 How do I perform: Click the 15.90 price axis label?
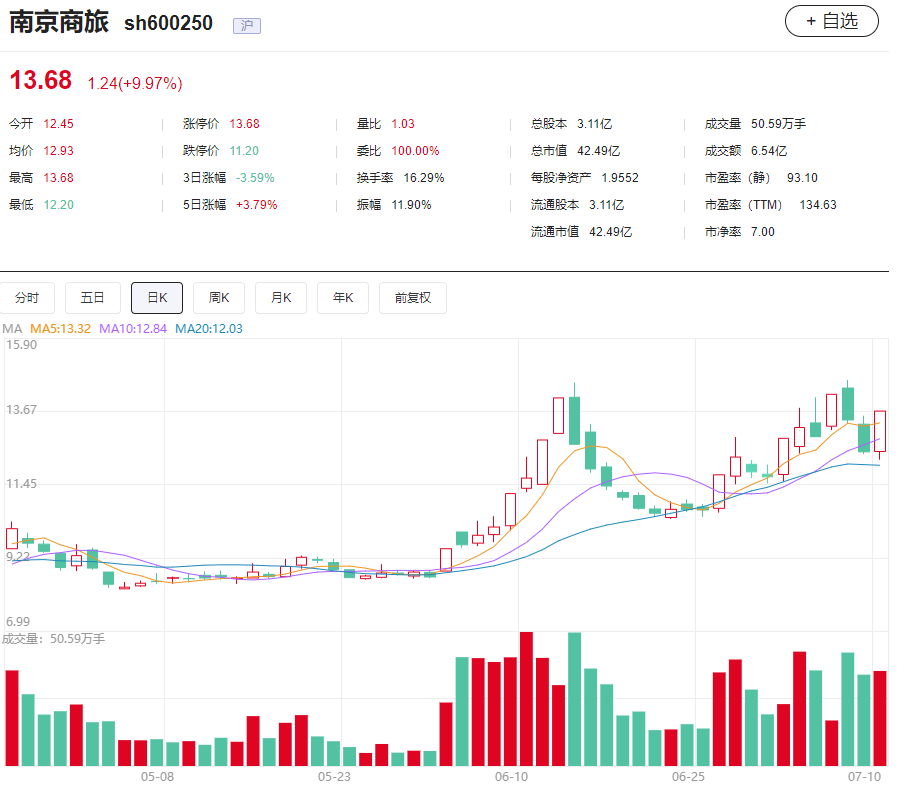[x=21, y=344]
